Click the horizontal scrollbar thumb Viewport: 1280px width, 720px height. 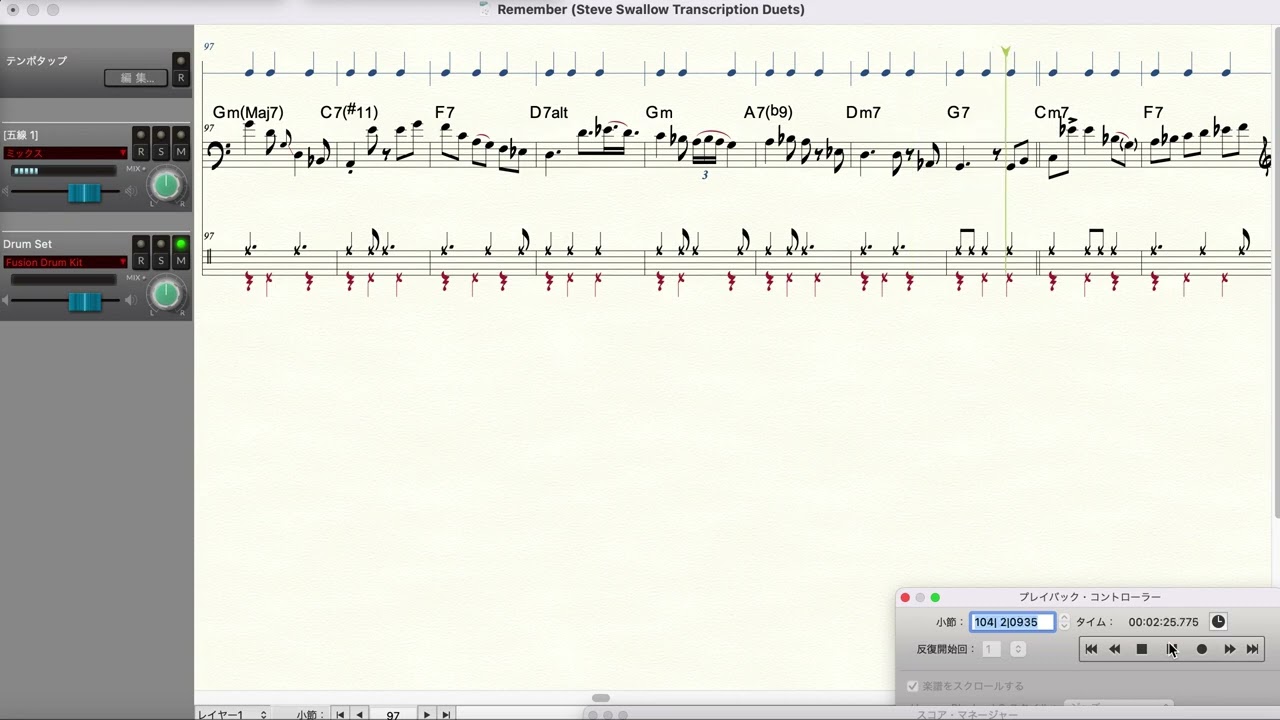pyautogui.click(x=601, y=698)
